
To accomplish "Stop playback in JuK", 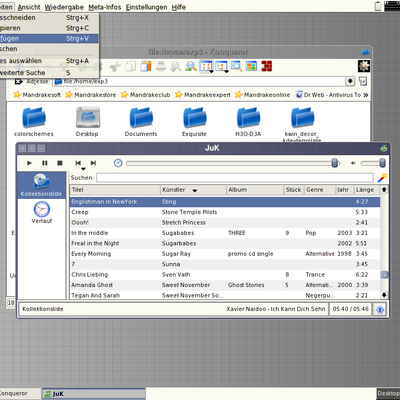I will (60, 163).
